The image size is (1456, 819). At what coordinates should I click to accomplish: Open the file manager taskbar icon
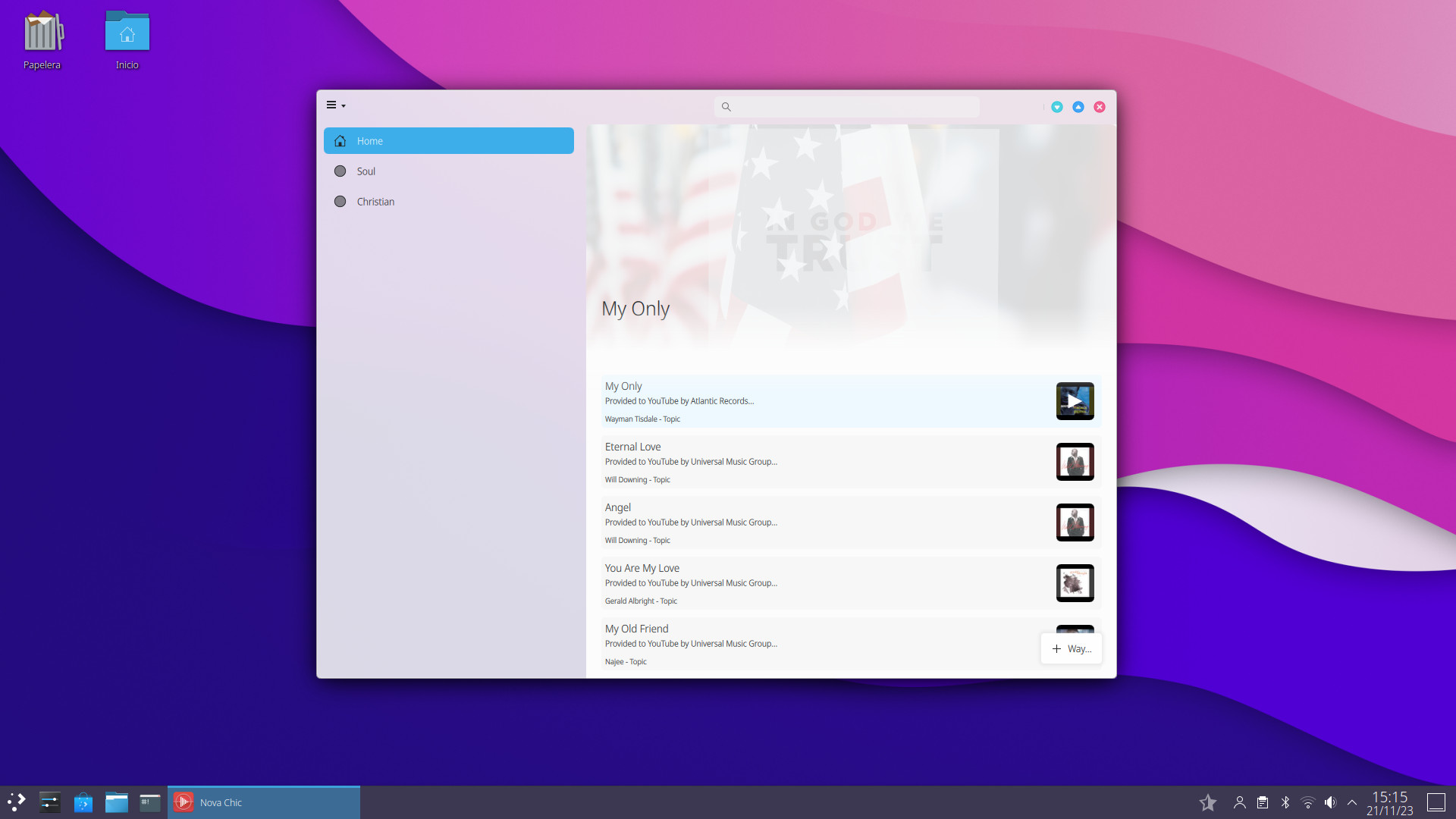pyautogui.click(x=117, y=802)
